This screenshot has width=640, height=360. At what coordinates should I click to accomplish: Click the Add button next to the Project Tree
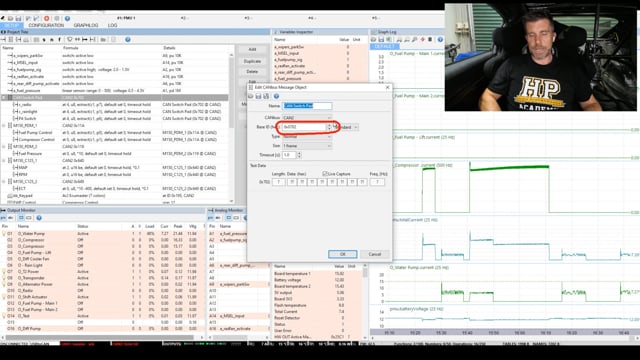(x=252, y=49)
